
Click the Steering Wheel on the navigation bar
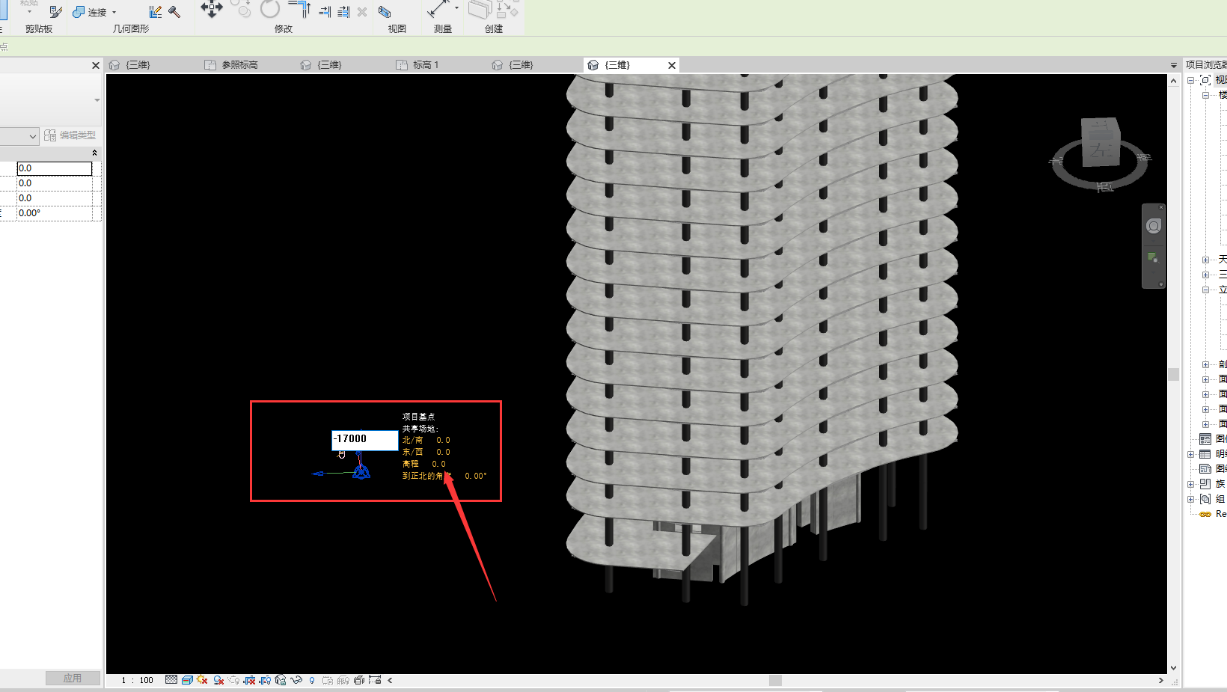pyautogui.click(x=1153, y=227)
